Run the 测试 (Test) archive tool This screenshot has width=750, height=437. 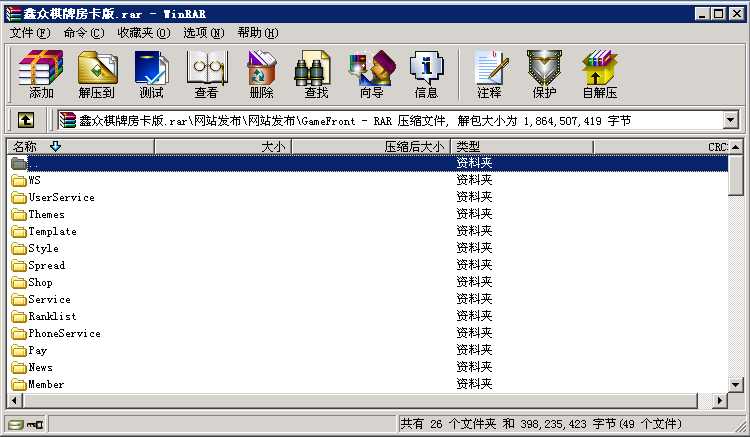tap(151, 74)
